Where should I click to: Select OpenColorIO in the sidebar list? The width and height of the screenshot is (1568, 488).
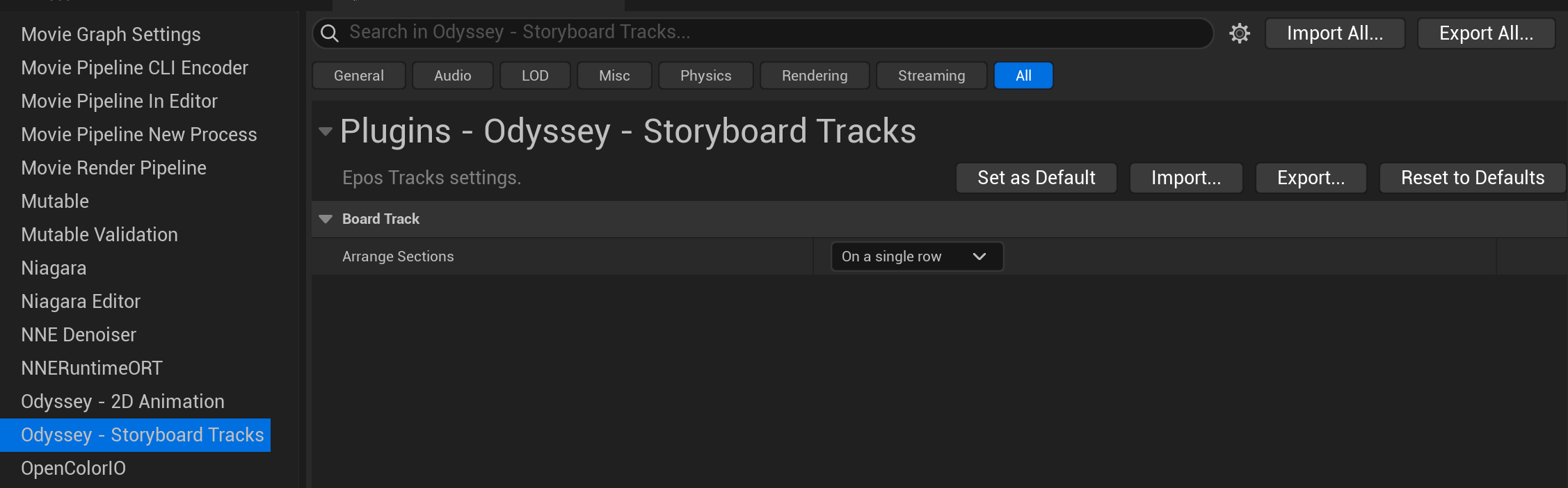(x=73, y=469)
